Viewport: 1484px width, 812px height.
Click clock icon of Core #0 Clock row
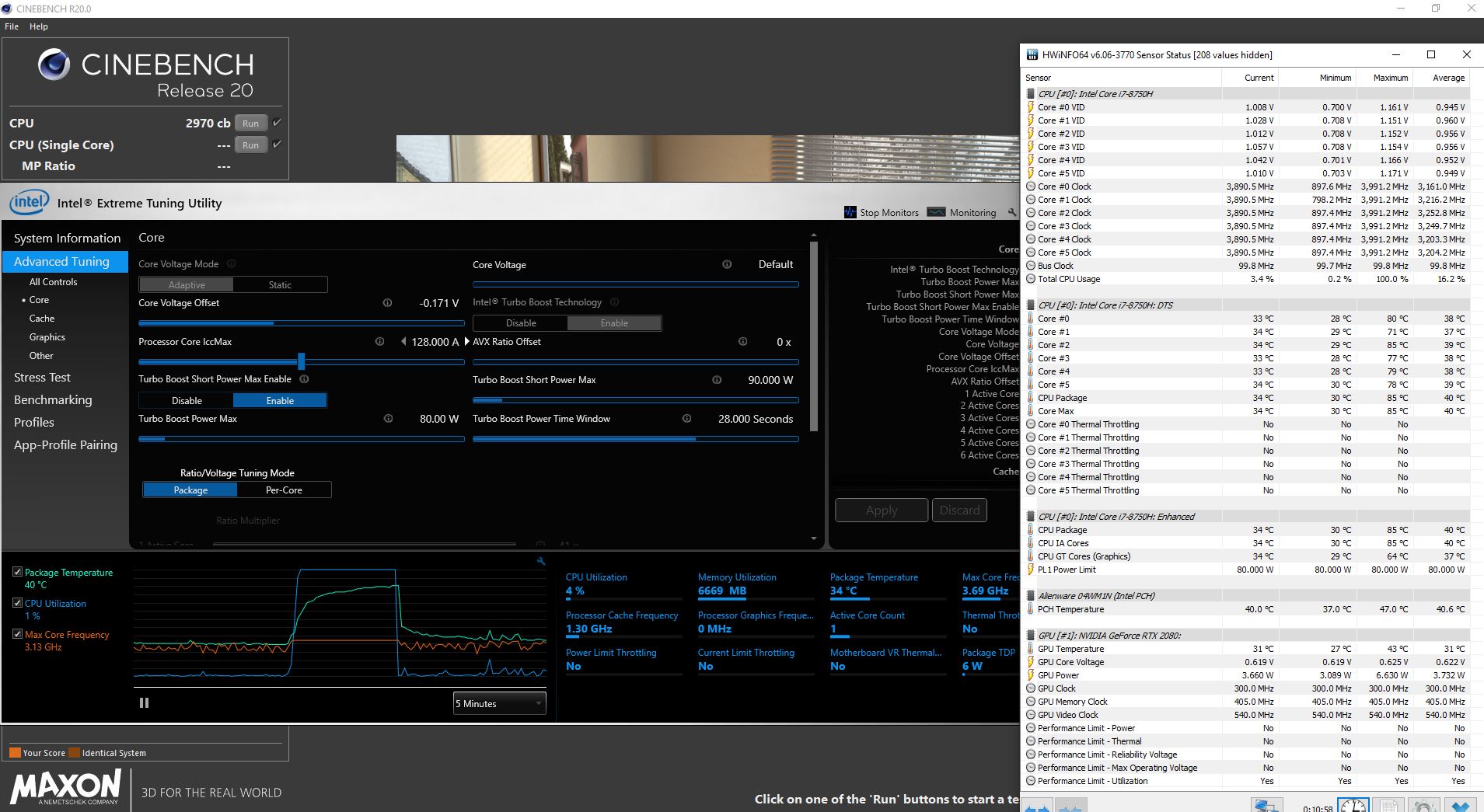[x=1031, y=186]
